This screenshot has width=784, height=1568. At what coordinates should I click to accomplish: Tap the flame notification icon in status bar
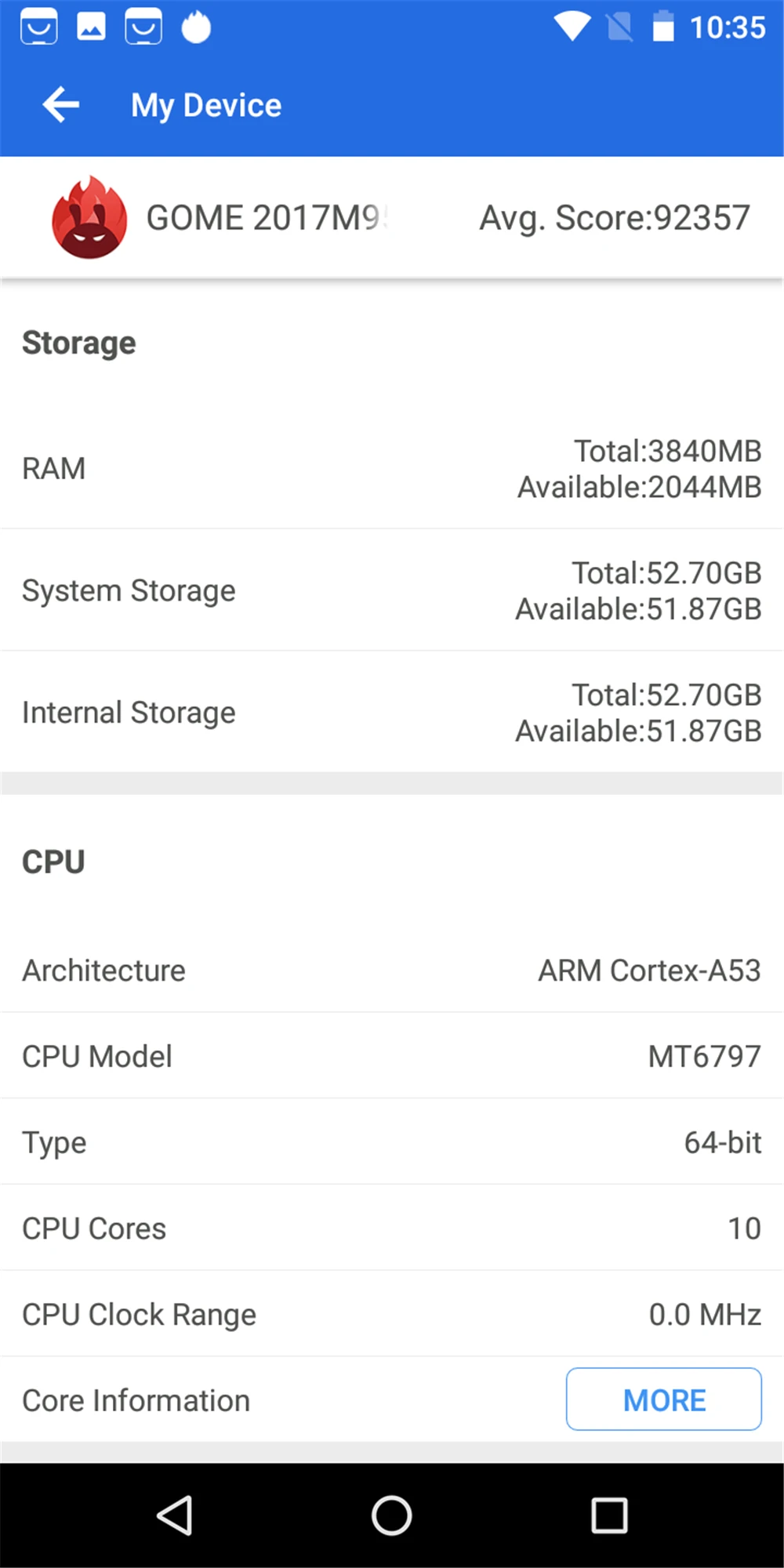pyautogui.click(x=196, y=27)
